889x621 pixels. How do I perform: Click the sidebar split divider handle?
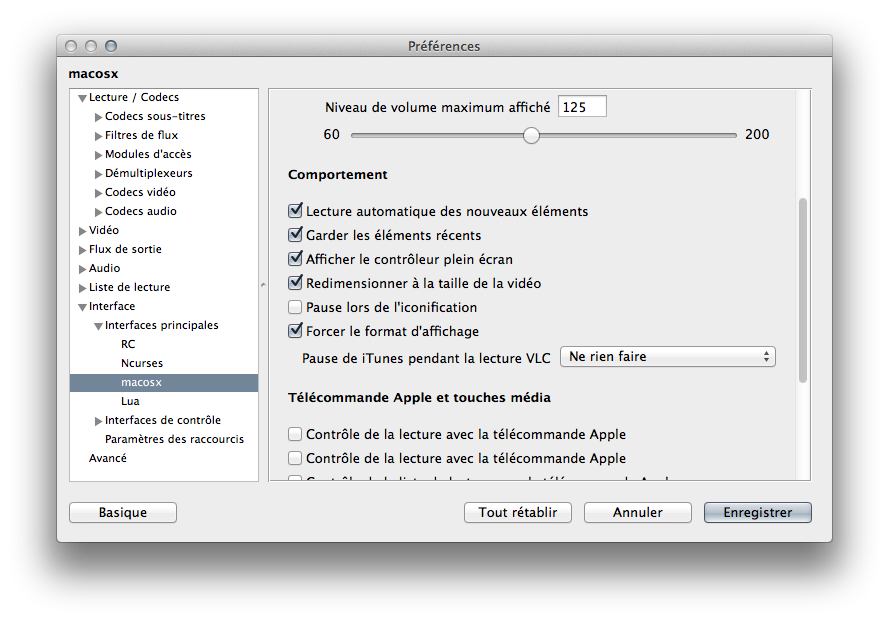coord(263,285)
